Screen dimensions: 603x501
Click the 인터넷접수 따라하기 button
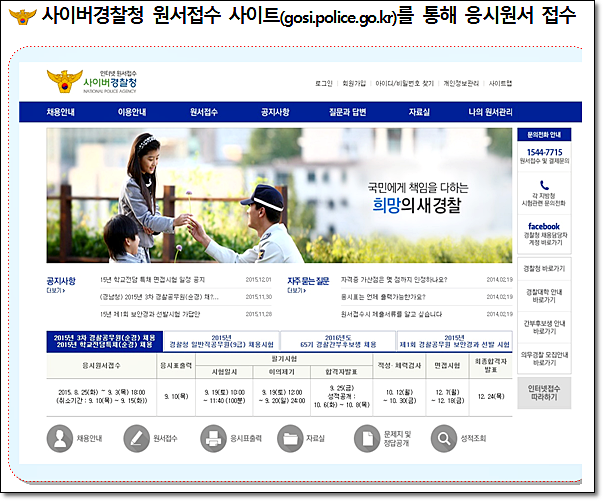click(544, 393)
